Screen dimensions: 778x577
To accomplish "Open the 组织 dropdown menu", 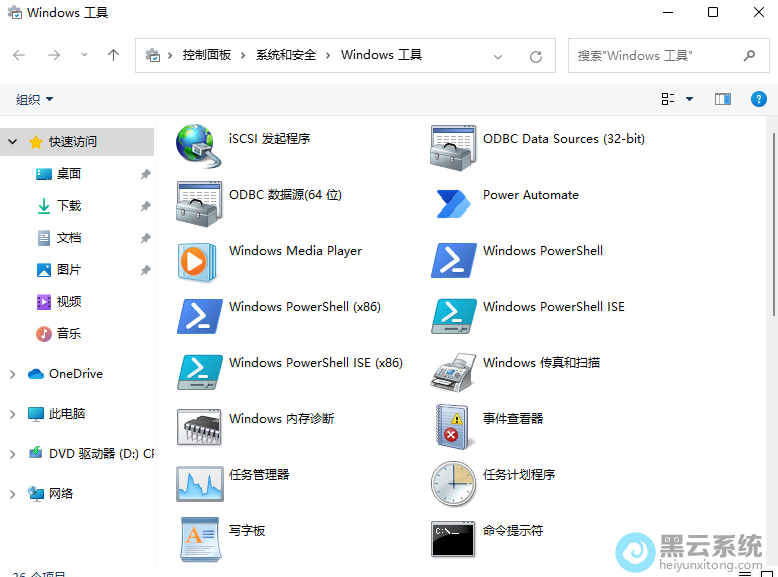I will [35, 99].
